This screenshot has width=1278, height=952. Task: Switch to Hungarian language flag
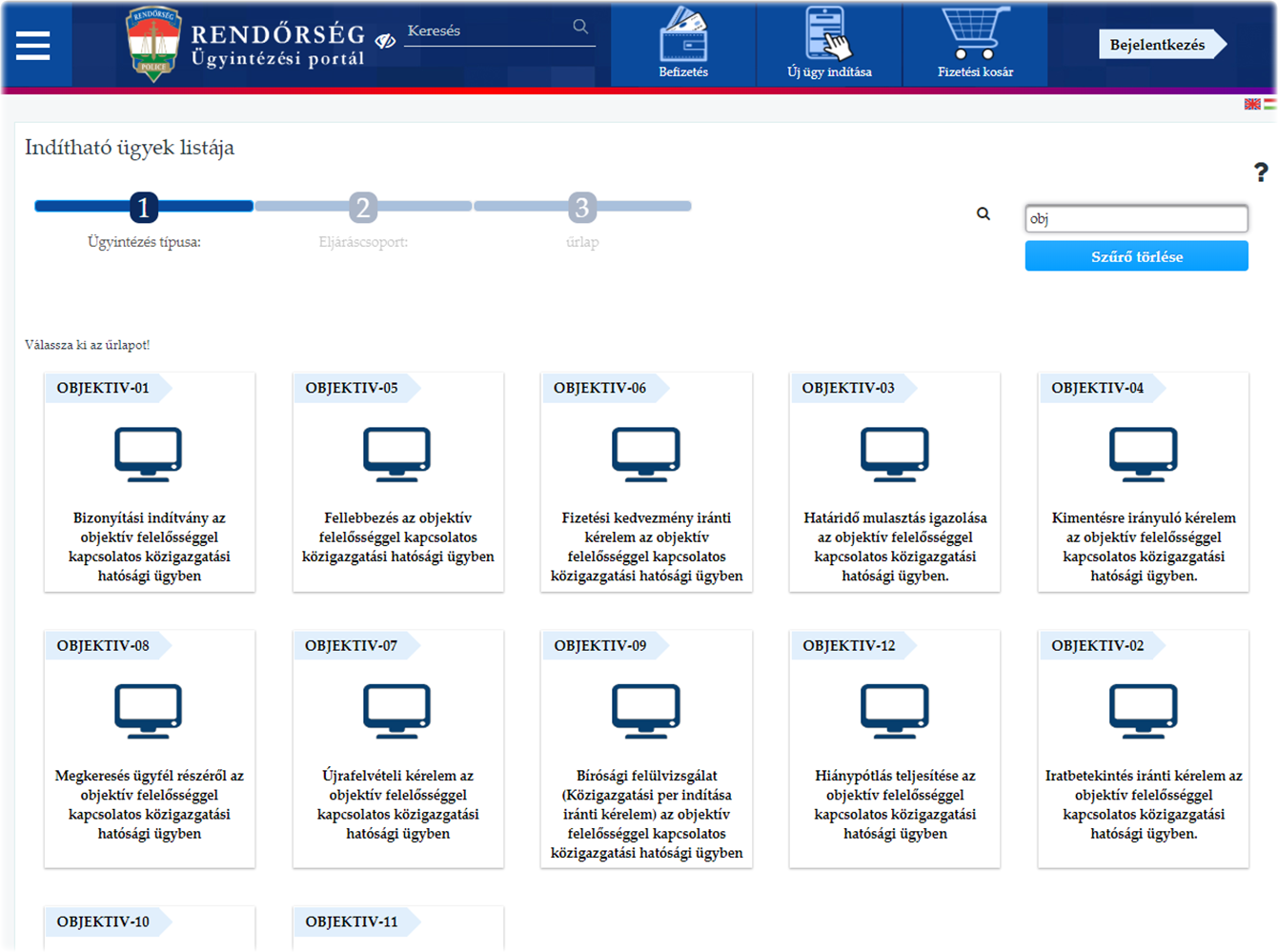1269,104
